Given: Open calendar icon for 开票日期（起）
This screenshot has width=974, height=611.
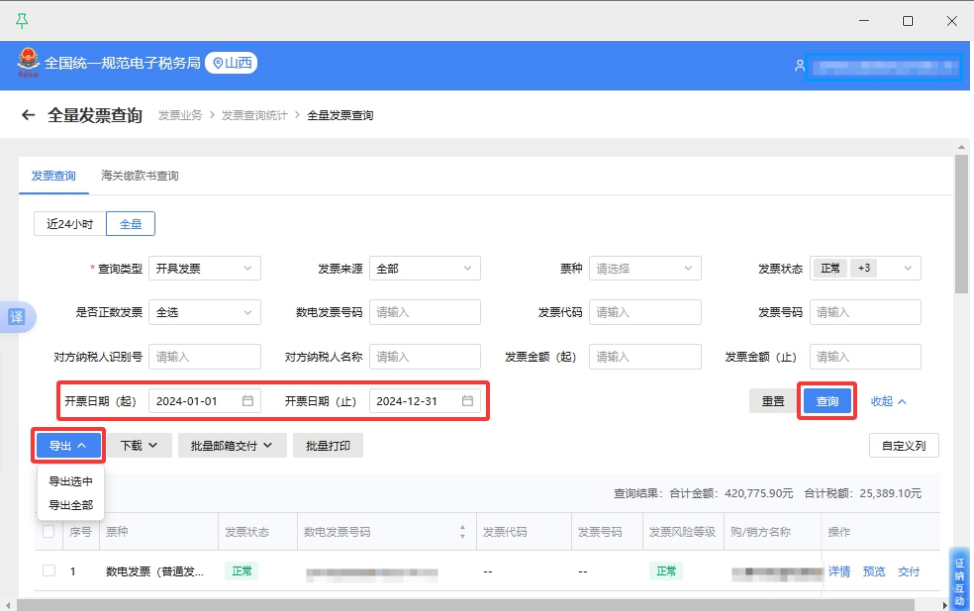Looking at the screenshot, I should pyautogui.click(x=248, y=401).
